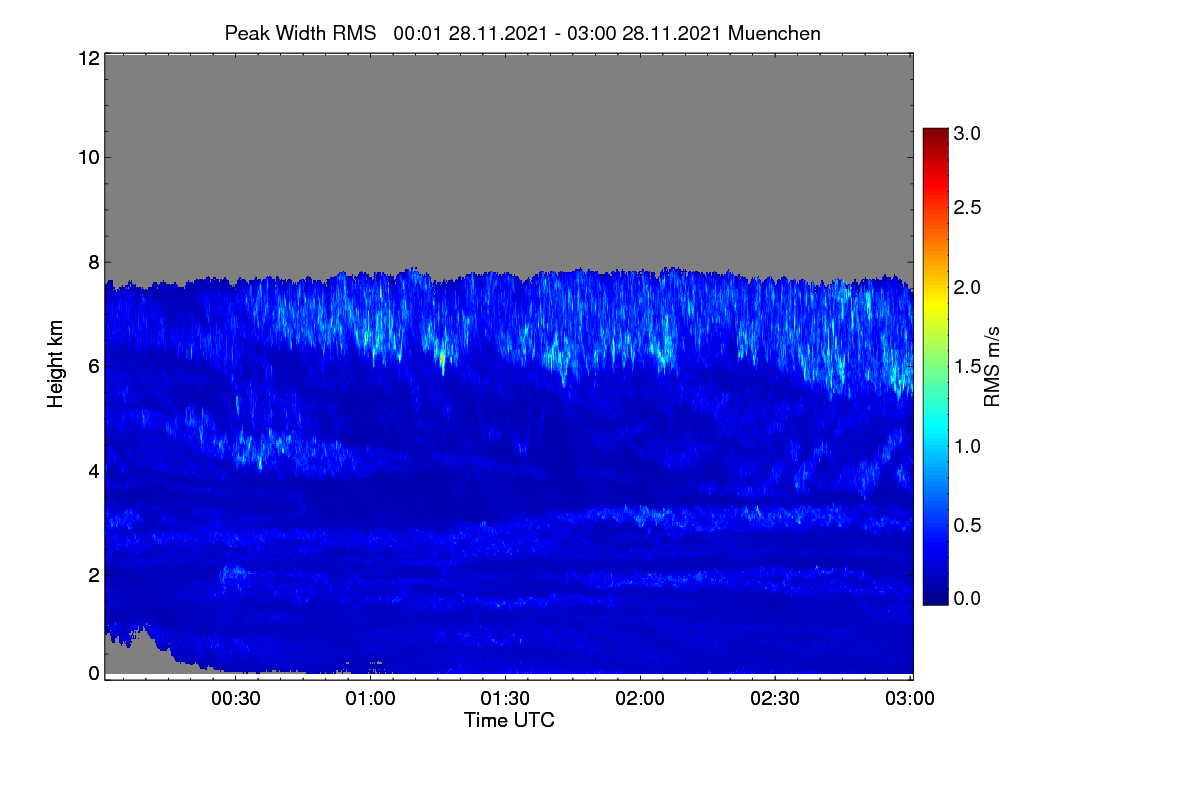
Task: Click the height axis label 6
Action: (x=93, y=366)
